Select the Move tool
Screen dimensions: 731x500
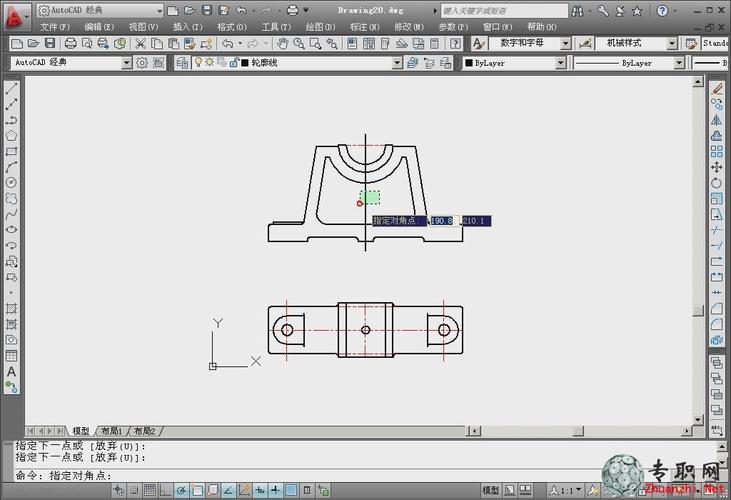point(717,167)
